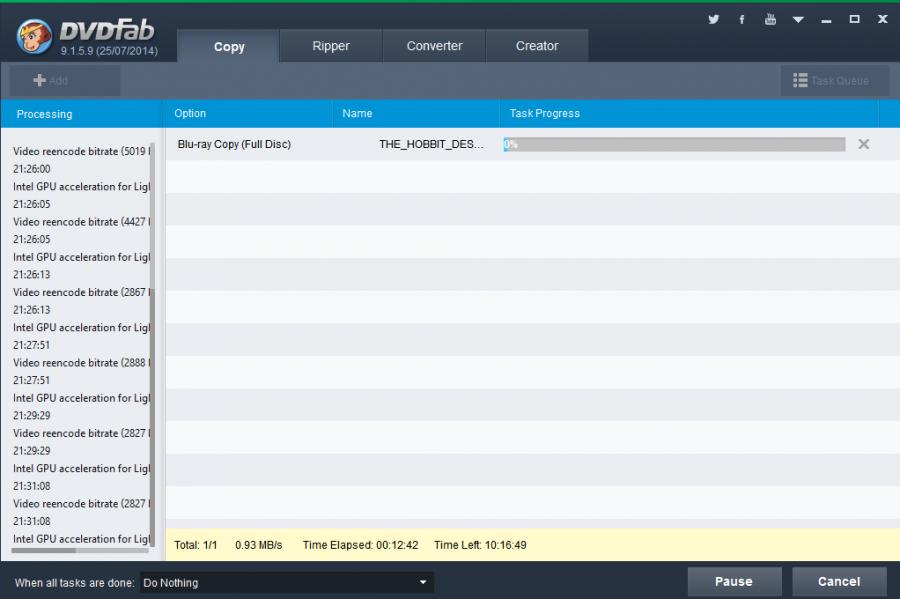This screenshot has width=900, height=599.
Task: Pause the current copy task
Action: coord(734,581)
